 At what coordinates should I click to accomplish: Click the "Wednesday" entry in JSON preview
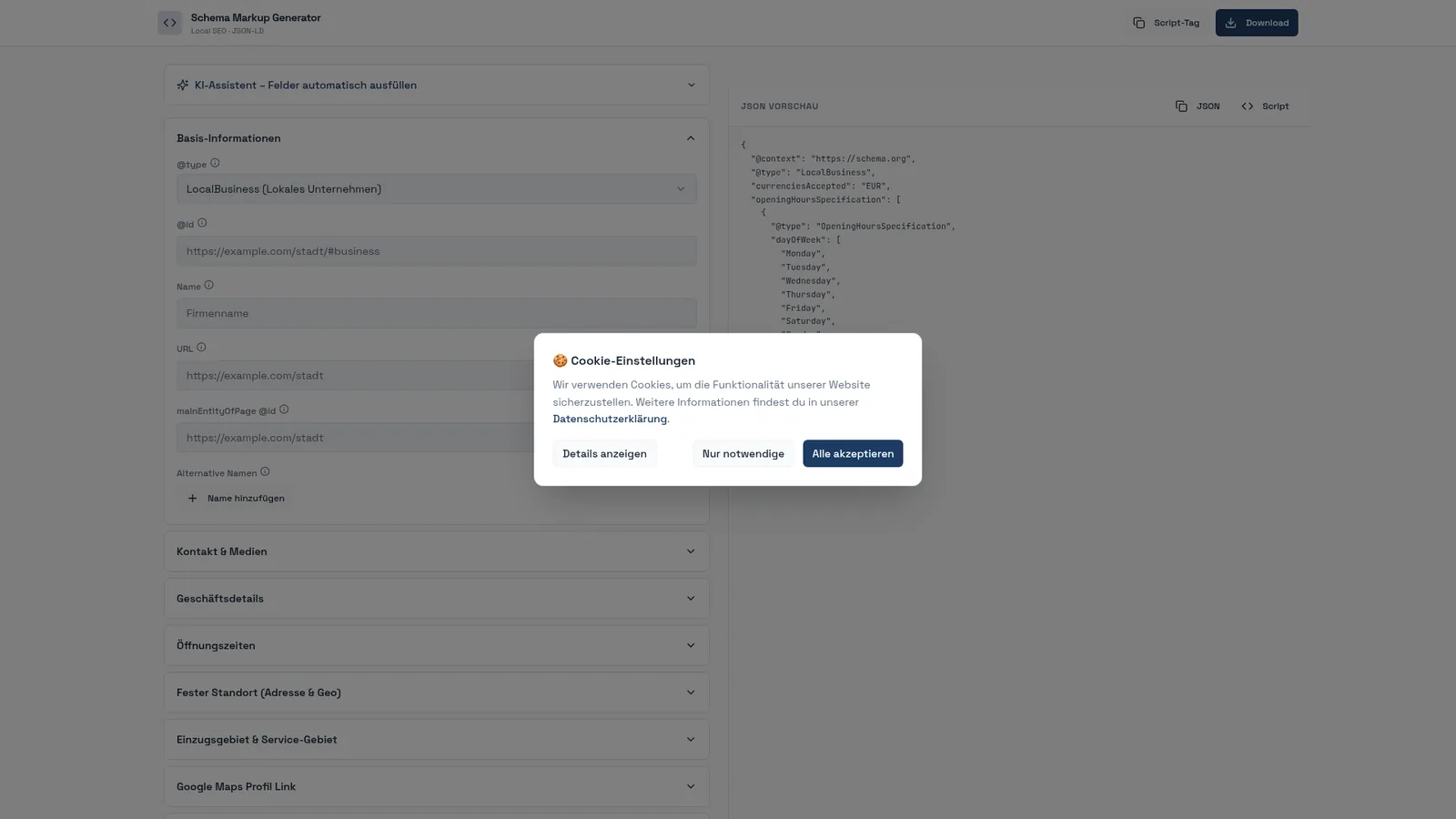(810, 281)
